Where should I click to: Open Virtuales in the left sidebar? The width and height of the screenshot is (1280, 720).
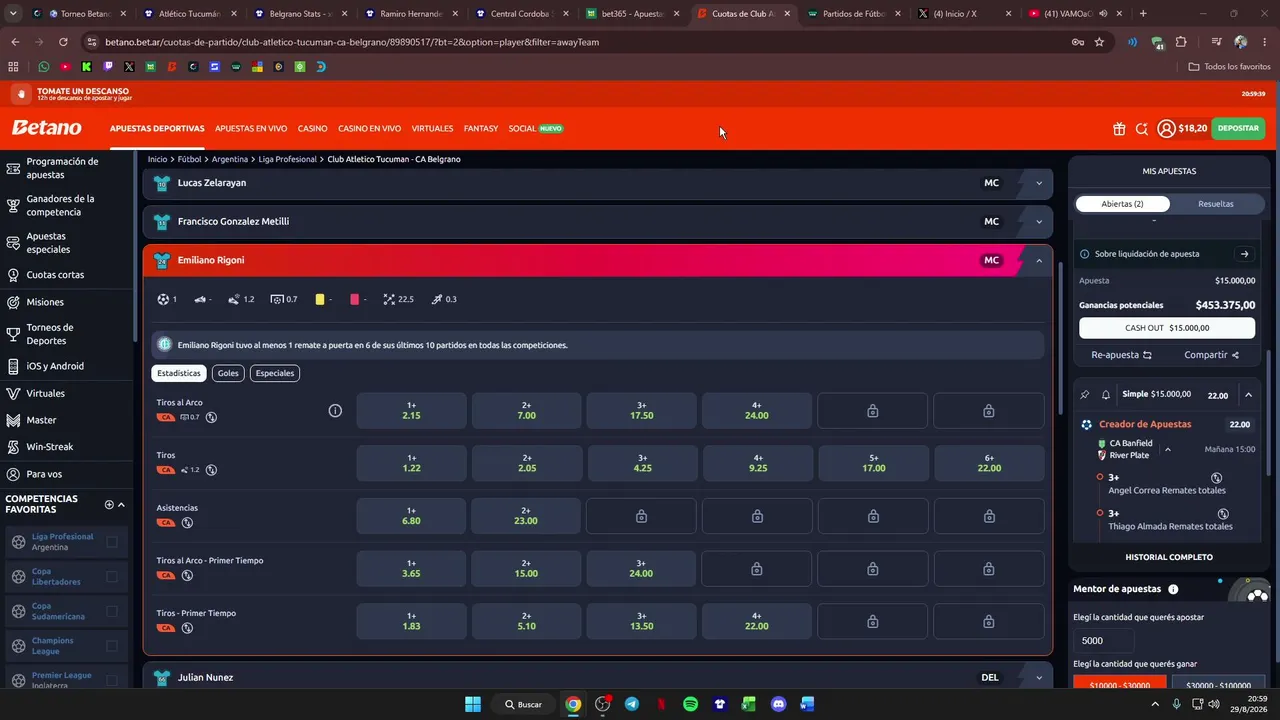46,393
